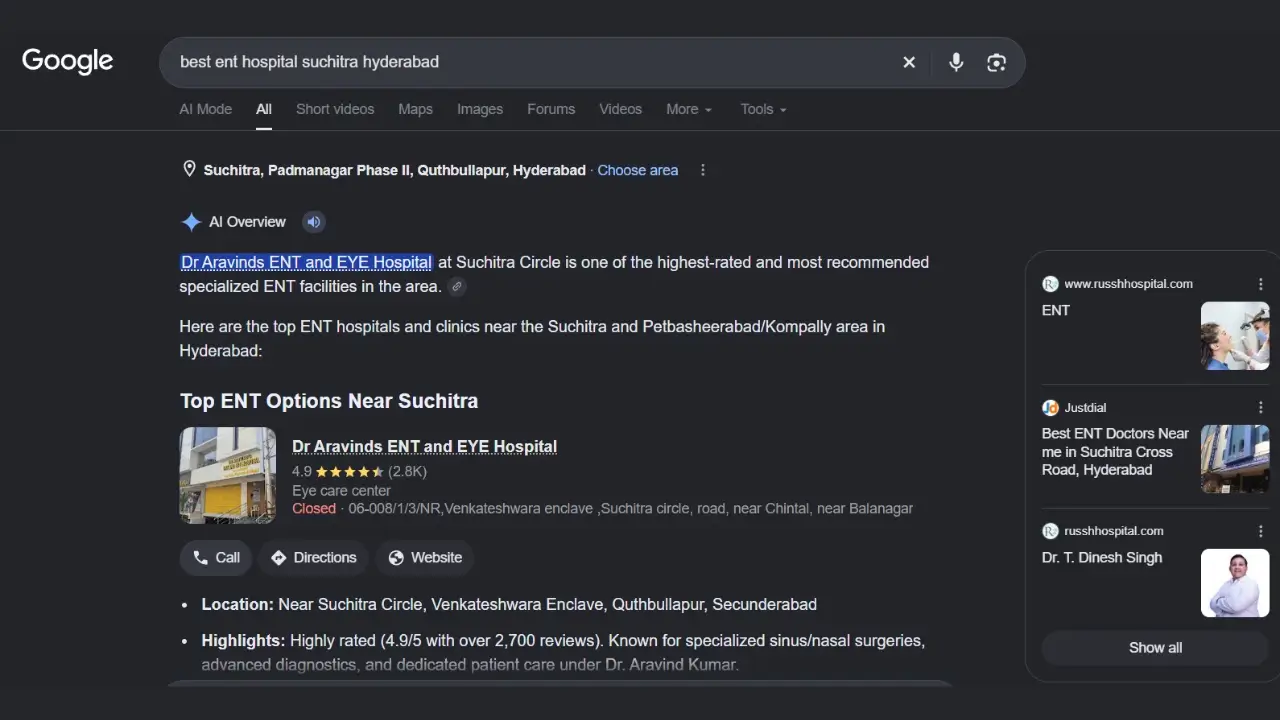Click the source link chip icon
Image resolution: width=1280 pixels, height=720 pixels.
[457, 287]
